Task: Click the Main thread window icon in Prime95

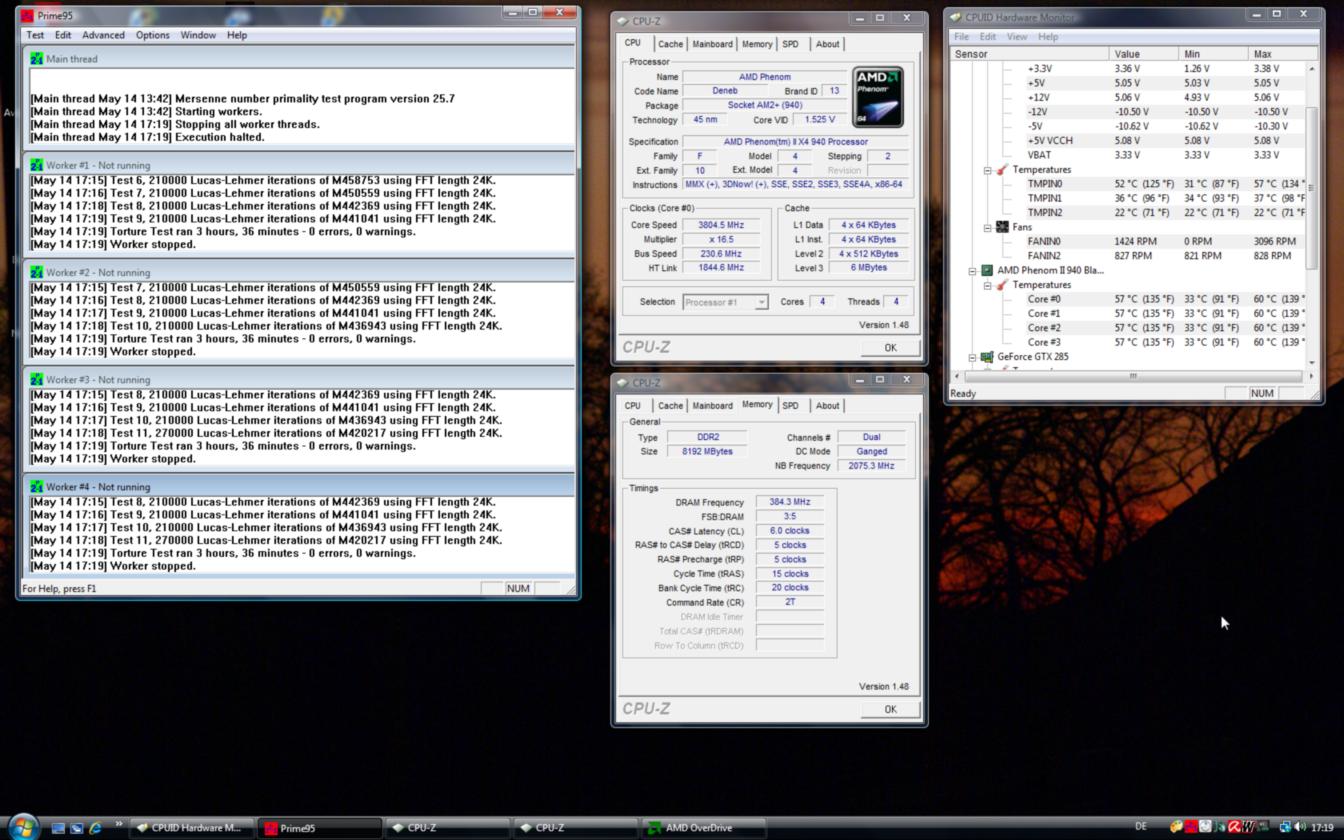Action: click(37, 59)
